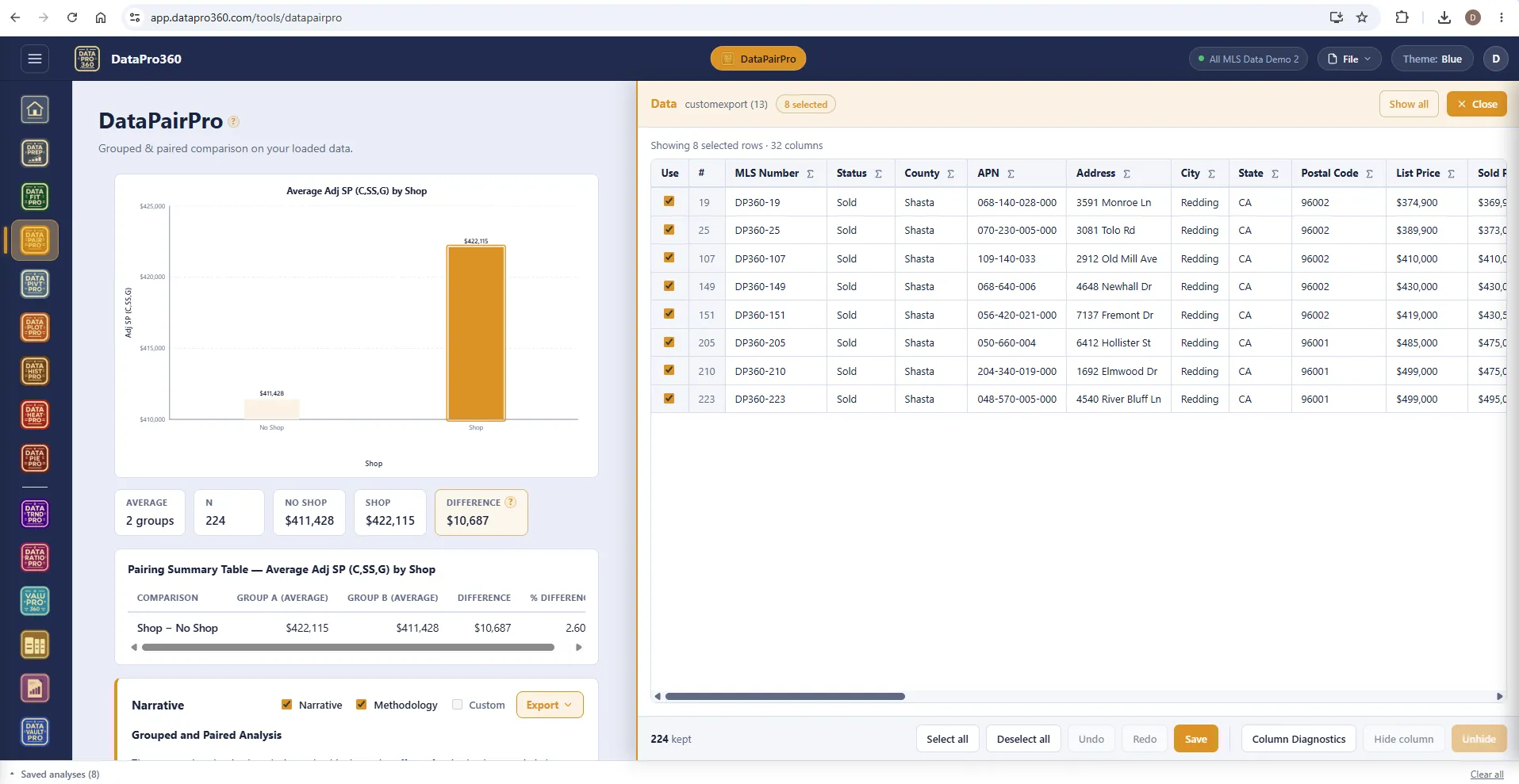
Task: Open the Data Plot Pro tool icon
Action: pyautogui.click(x=35, y=327)
